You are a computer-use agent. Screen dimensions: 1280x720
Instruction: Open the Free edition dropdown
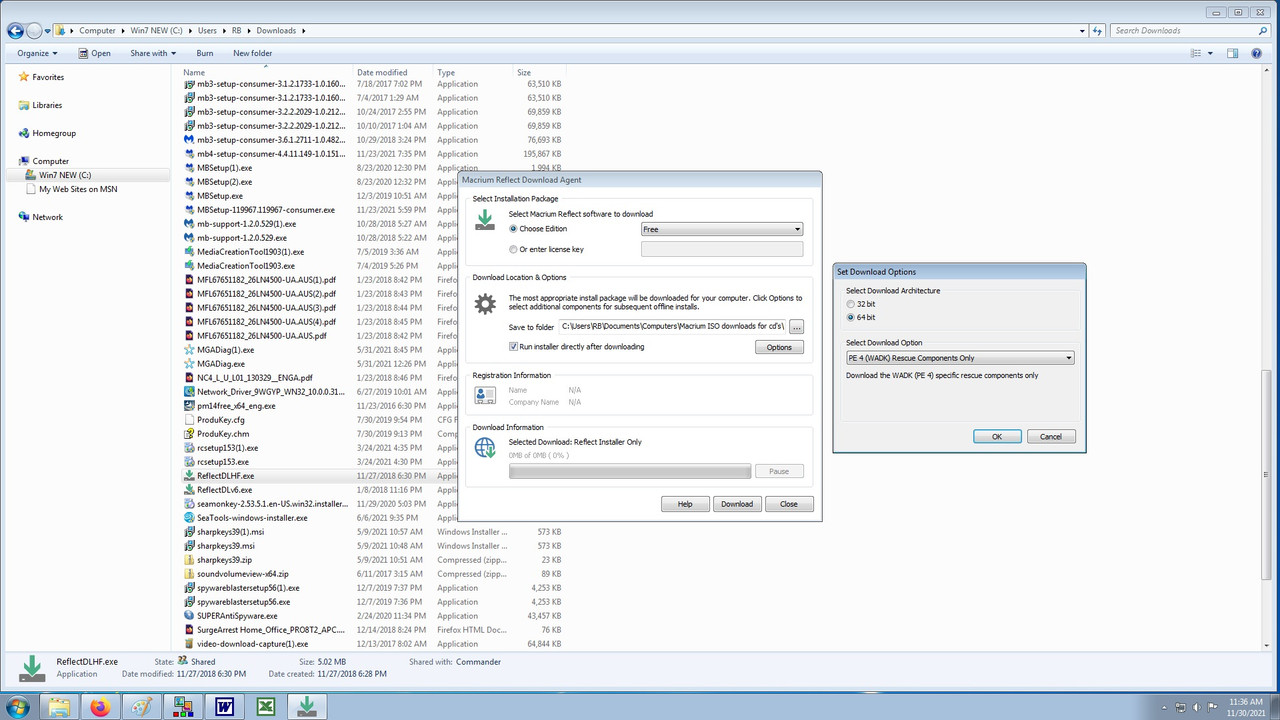pos(722,229)
